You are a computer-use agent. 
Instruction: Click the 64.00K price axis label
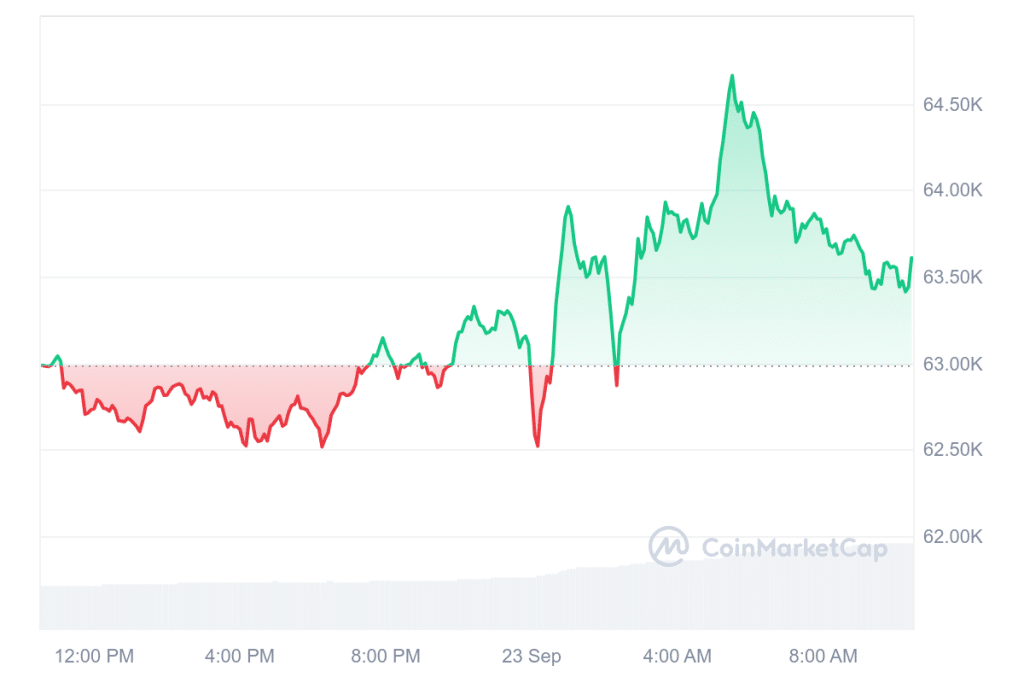(x=952, y=190)
